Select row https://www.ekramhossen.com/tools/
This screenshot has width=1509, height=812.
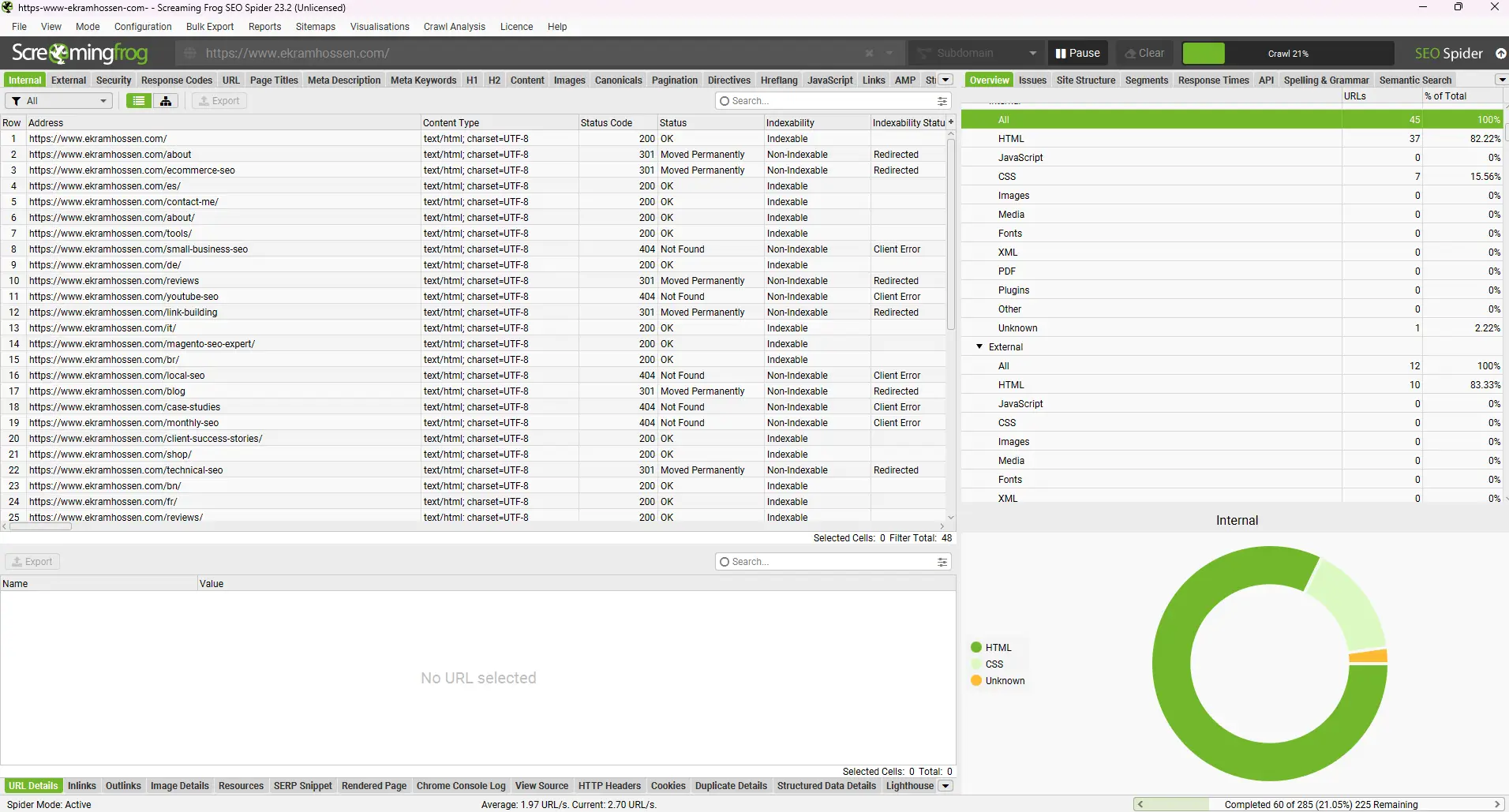point(474,234)
